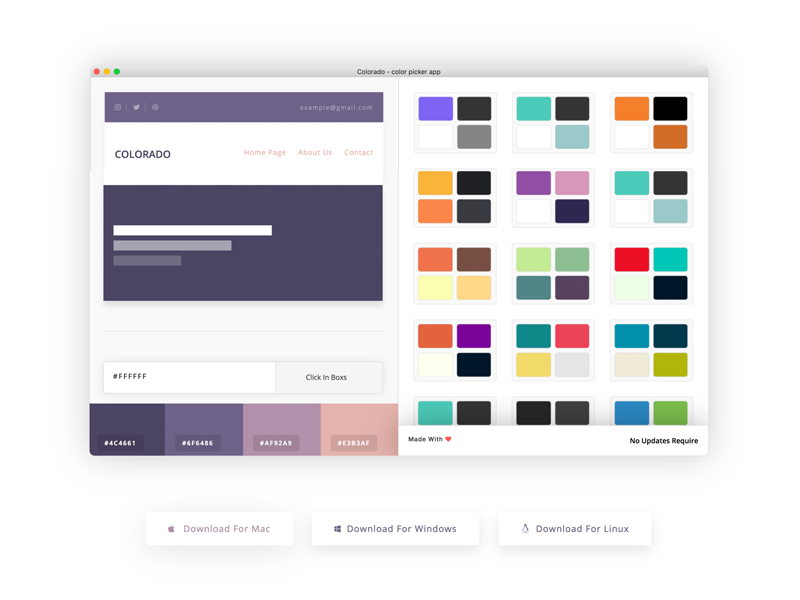The image size is (800, 600).
Task: Pick the green swatch in bottom-right palette
Action: pos(670,413)
